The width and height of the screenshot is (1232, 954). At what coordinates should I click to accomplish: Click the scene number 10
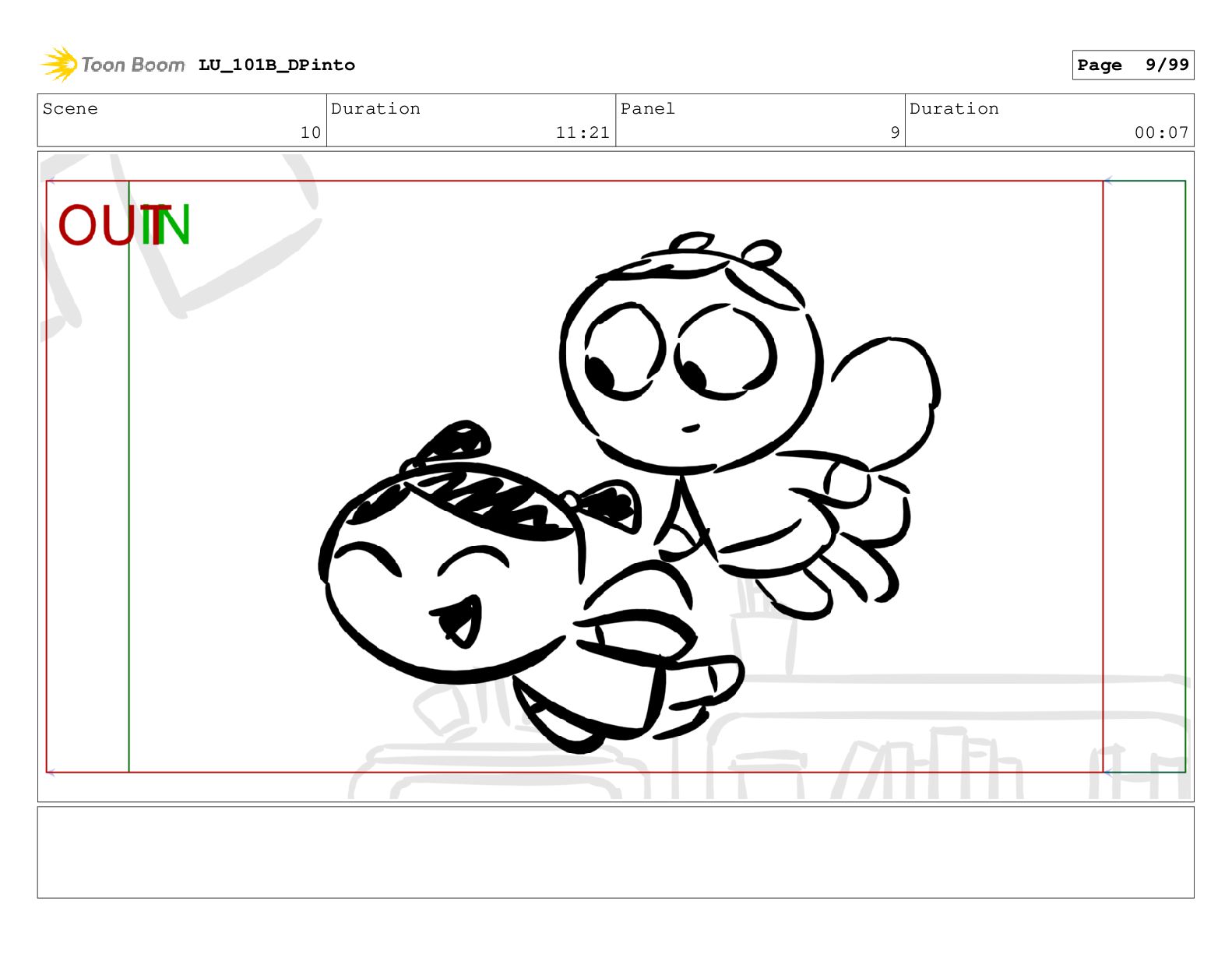coord(311,132)
